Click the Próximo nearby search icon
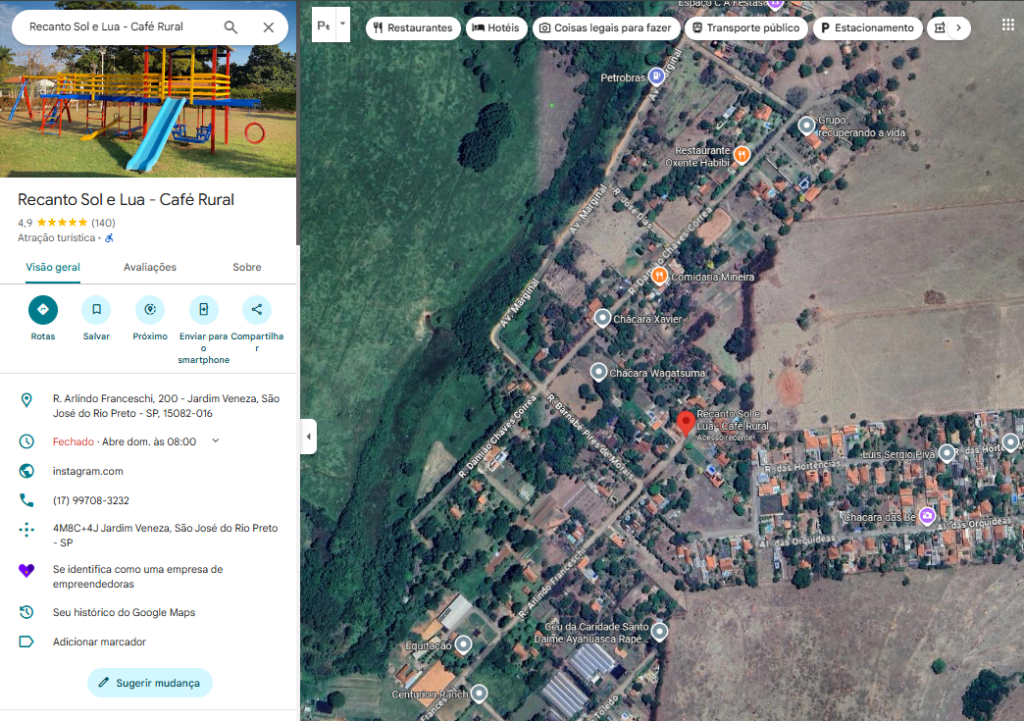 coord(149,310)
